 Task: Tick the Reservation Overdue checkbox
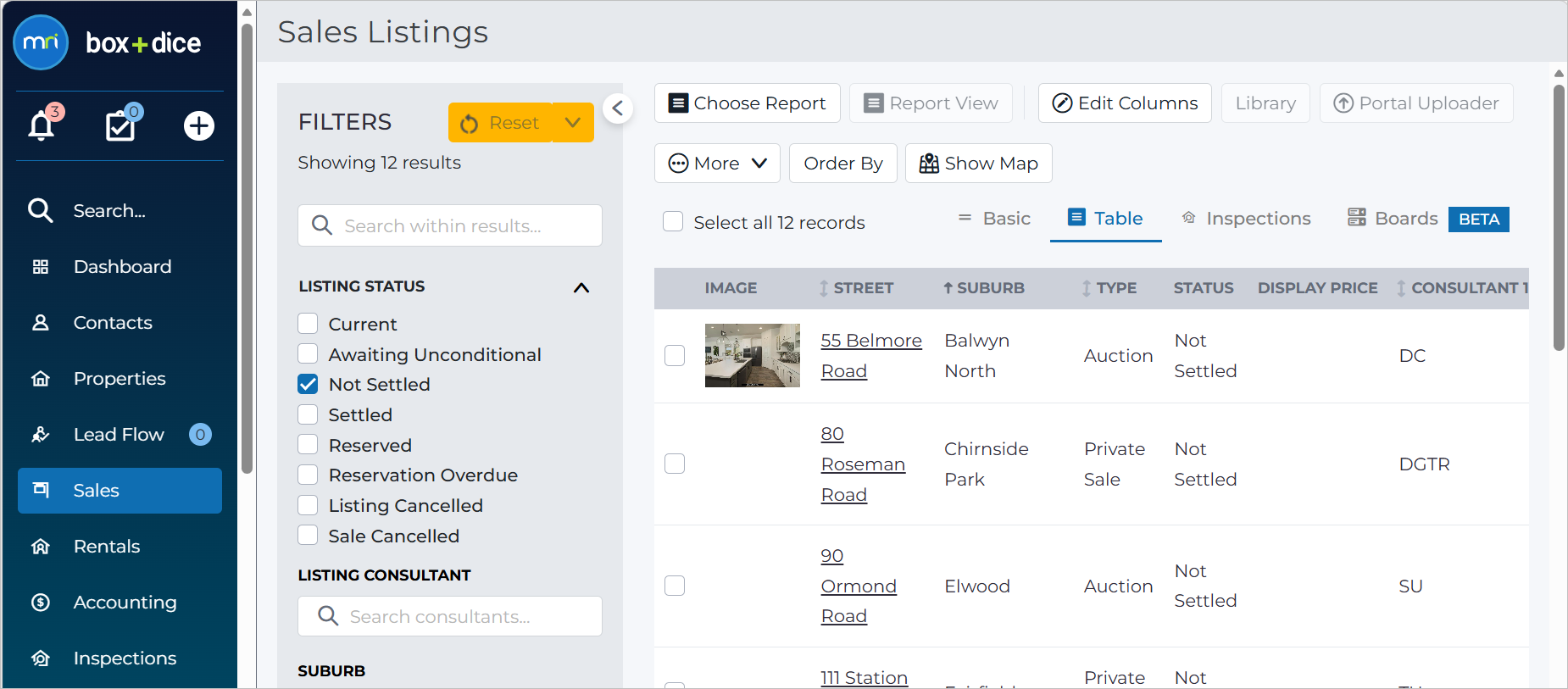click(x=308, y=475)
